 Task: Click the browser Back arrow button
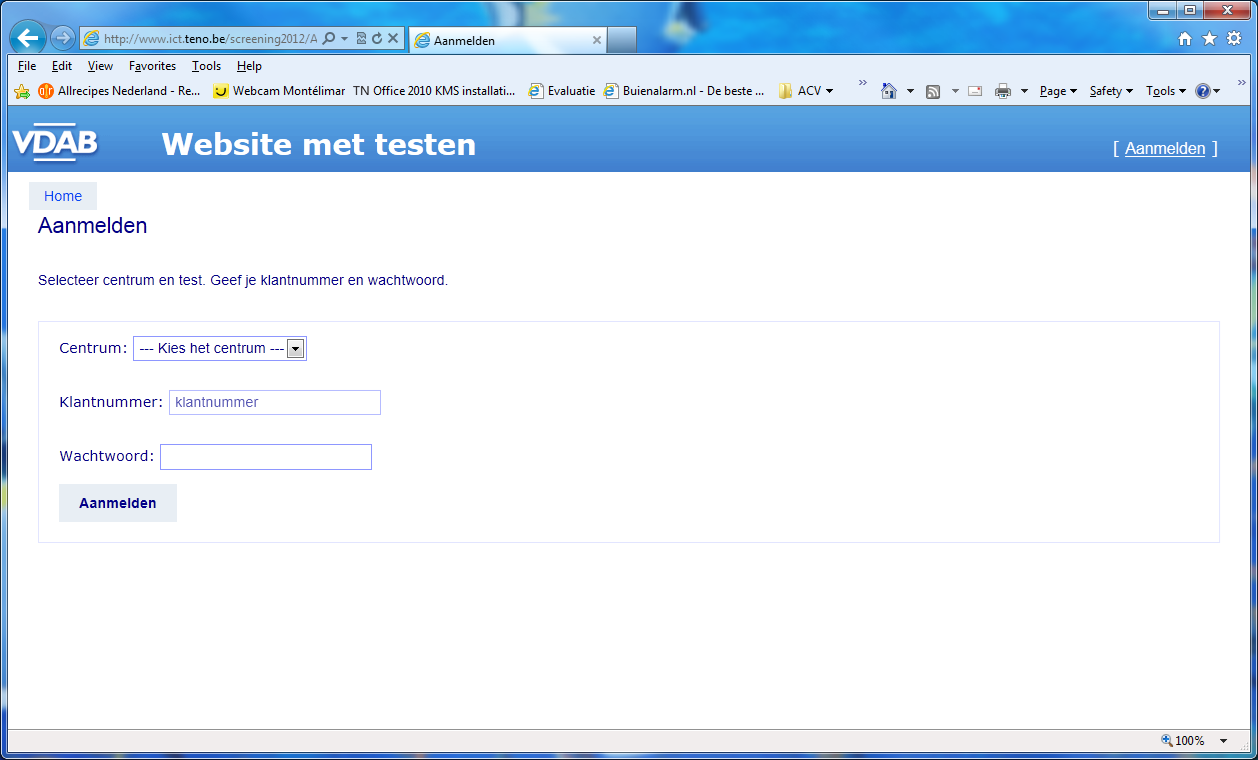point(28,39)
